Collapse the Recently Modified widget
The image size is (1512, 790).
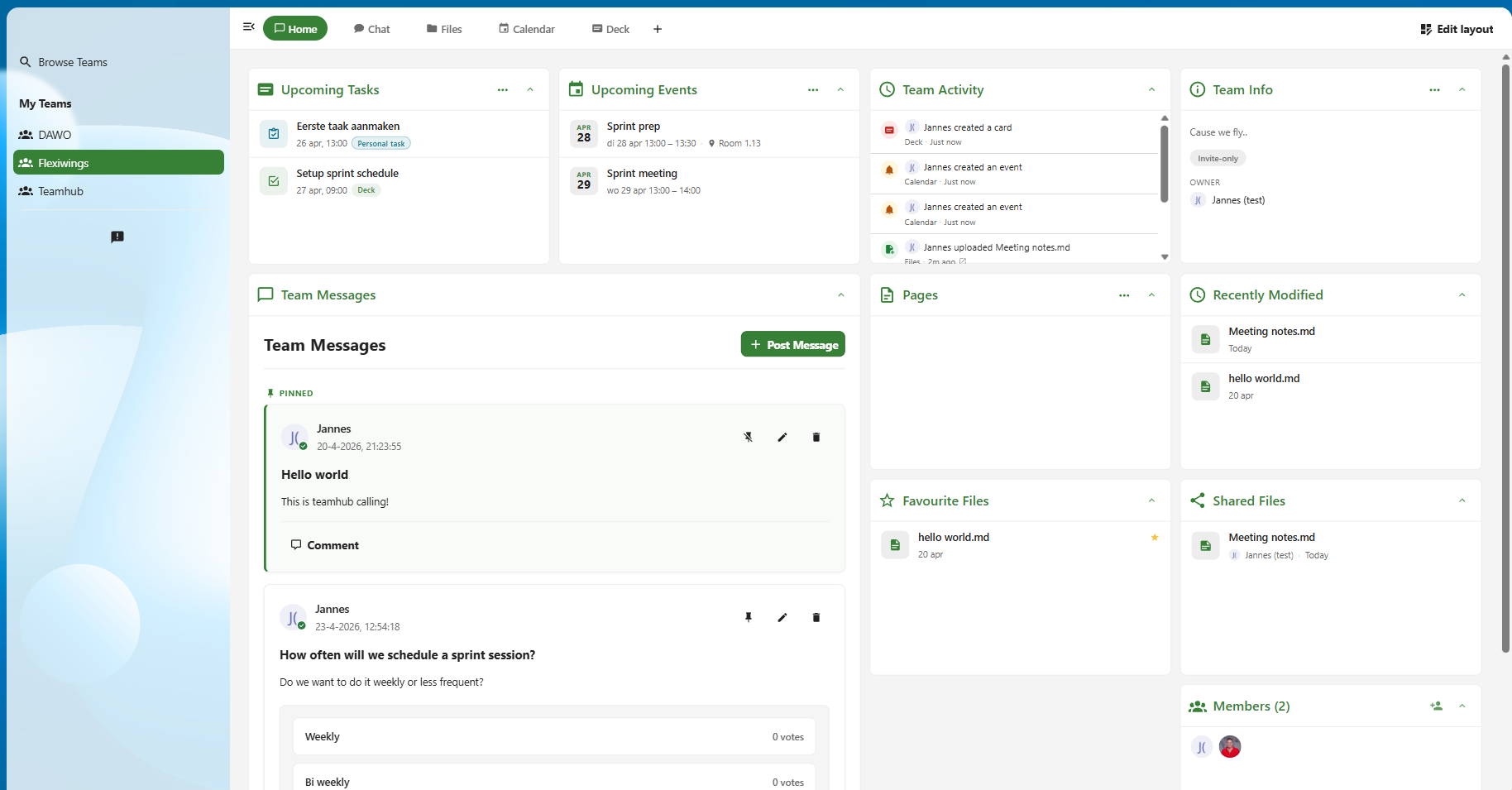coord(1462,294)
